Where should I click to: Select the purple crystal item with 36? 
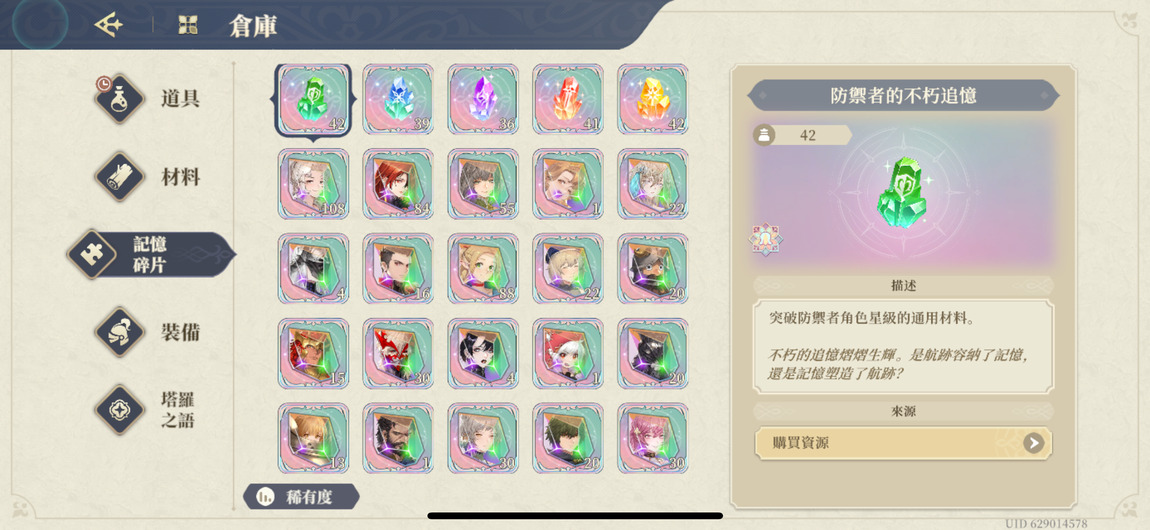coord(483,99)
